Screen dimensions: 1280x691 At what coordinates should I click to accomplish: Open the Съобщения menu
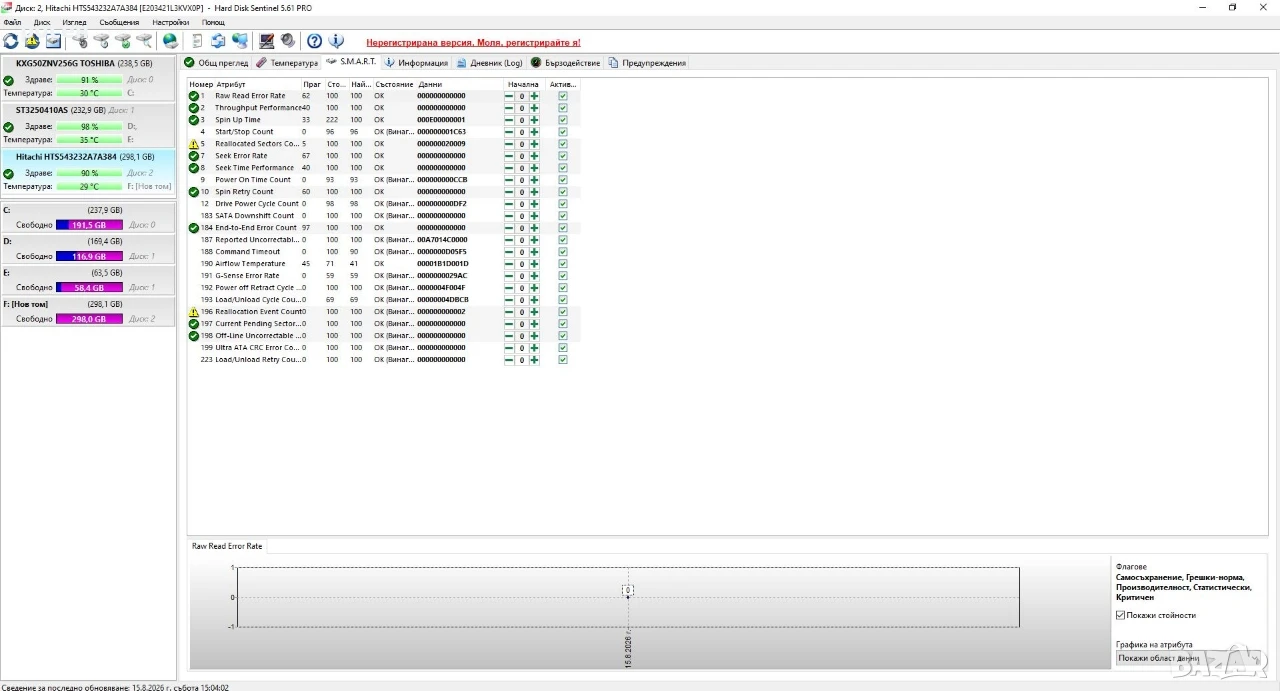pyautogui.click(x=119, y=22)
